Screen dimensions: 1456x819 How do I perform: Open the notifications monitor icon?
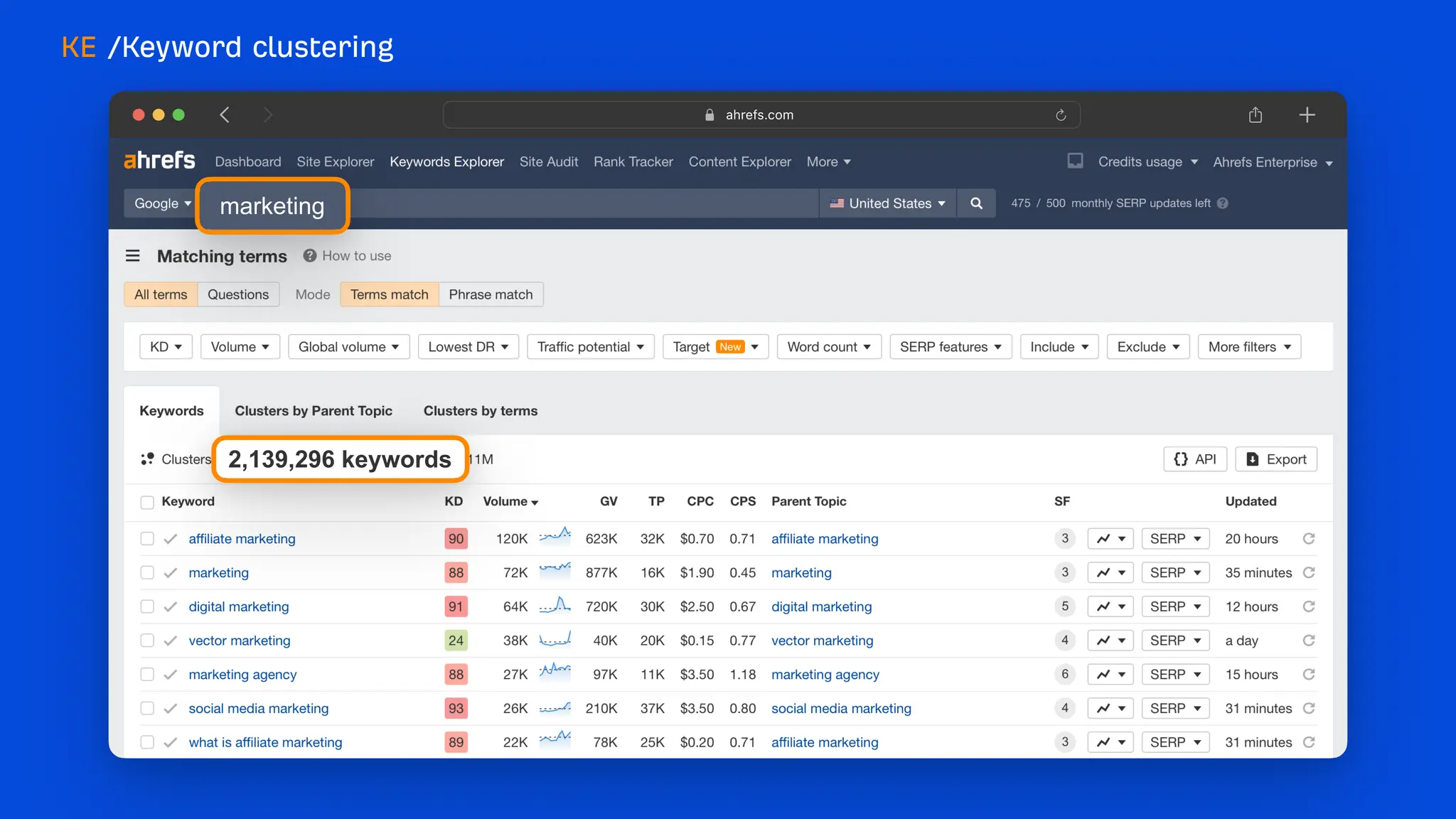click(1076, 161)
